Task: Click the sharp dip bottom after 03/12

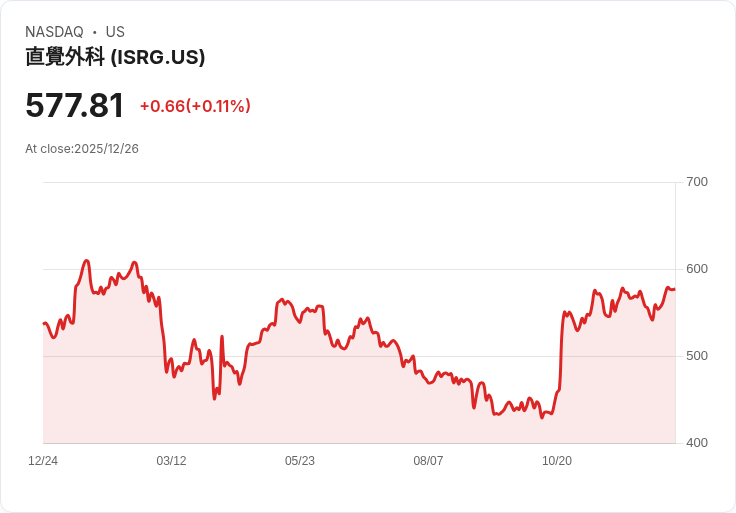Action: (214, 398)
